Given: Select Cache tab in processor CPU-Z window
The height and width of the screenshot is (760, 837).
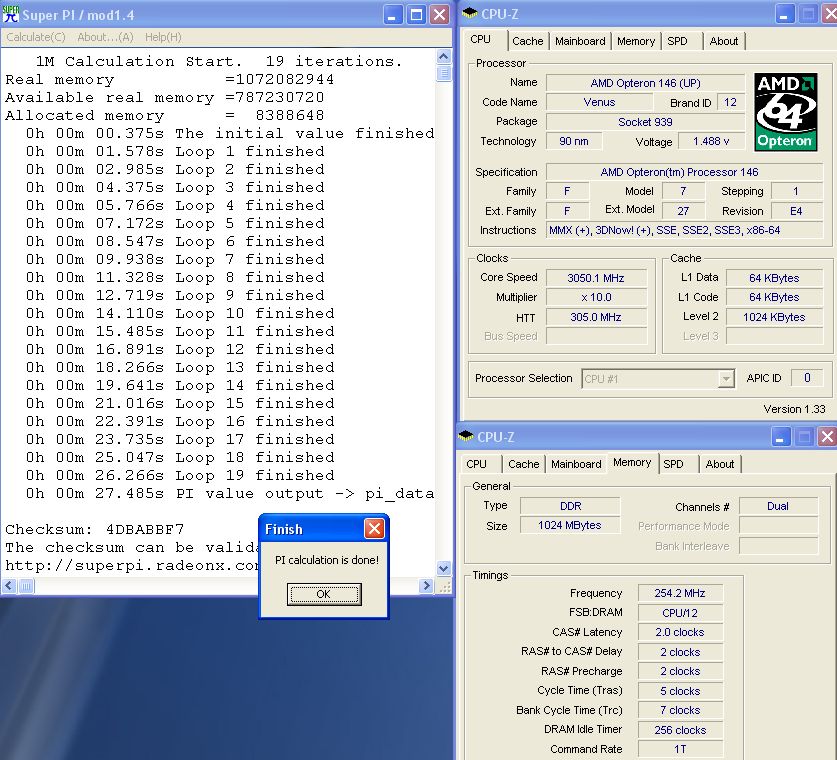Looking at the screenshot, I should coord(527,41).
